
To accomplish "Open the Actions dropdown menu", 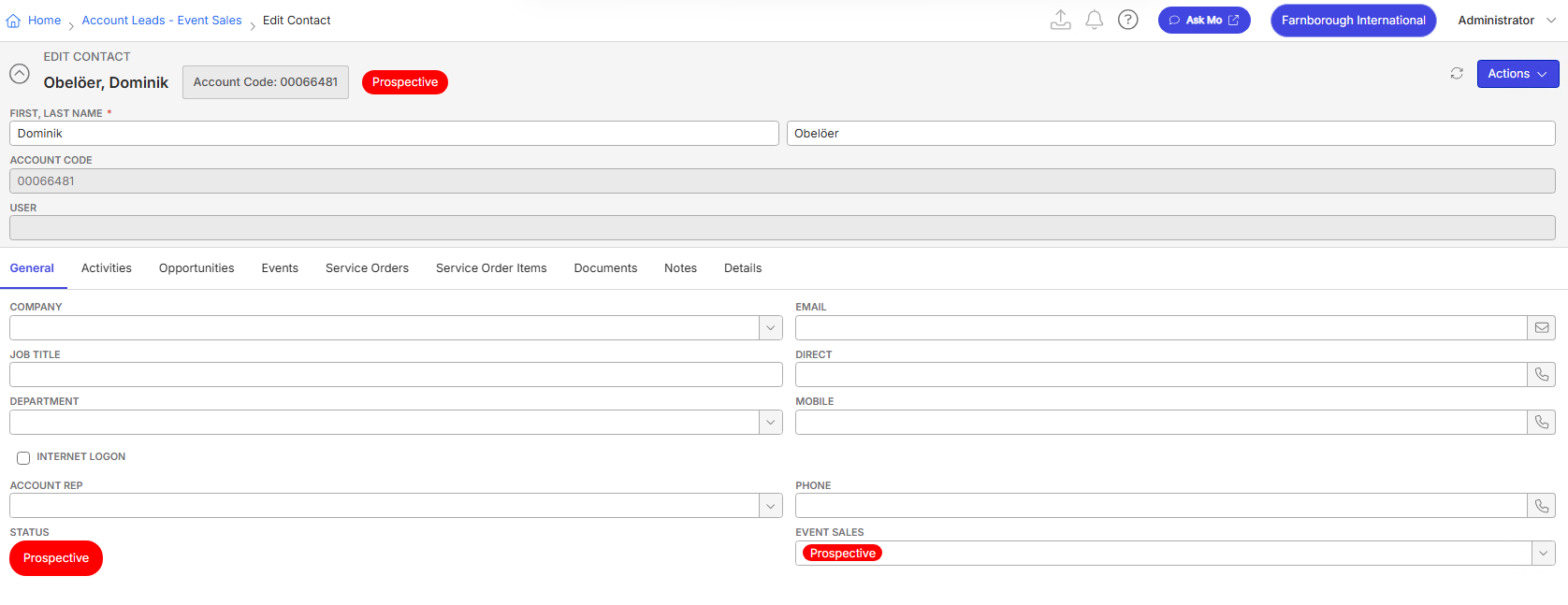I will (x=1517, y=74).
